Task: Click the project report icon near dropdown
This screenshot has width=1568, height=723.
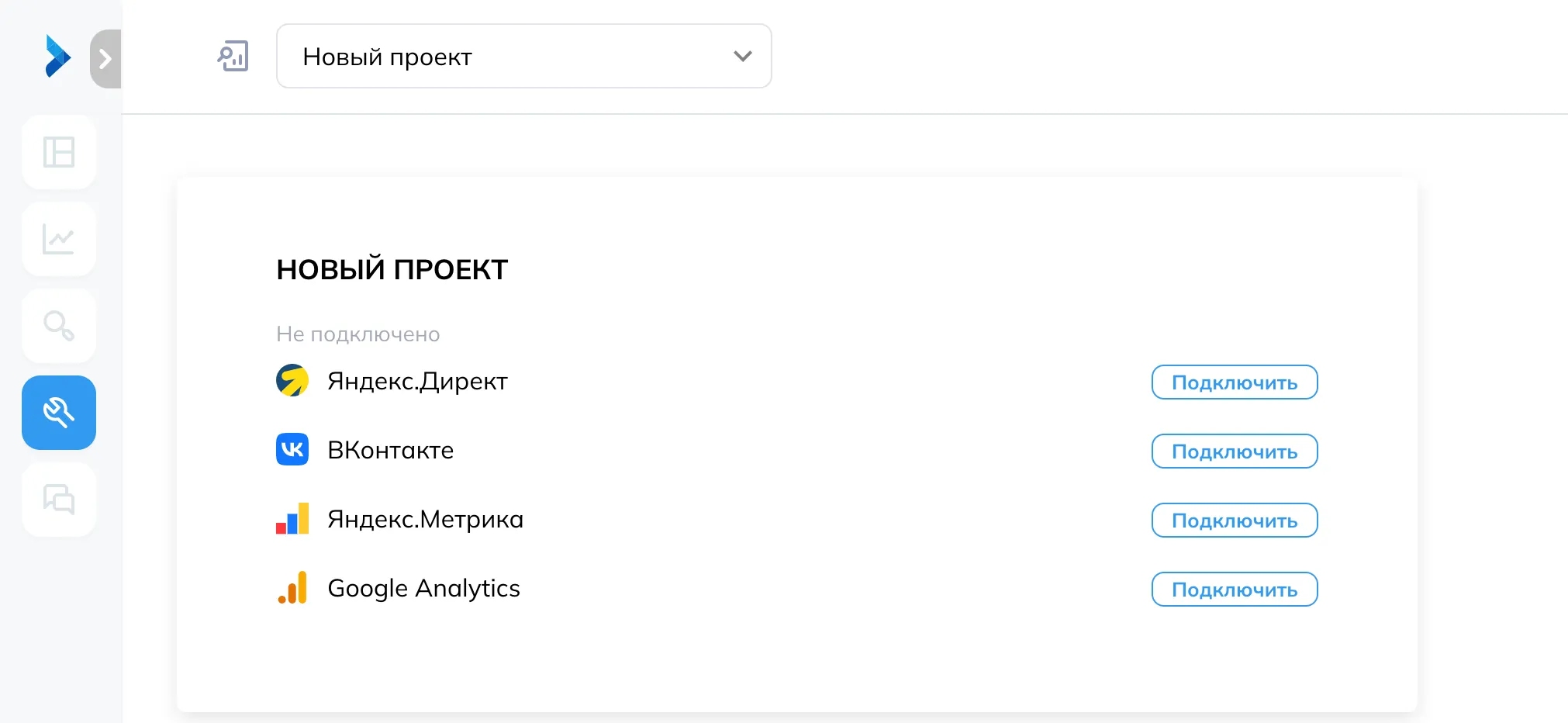Action: point(233,56)
